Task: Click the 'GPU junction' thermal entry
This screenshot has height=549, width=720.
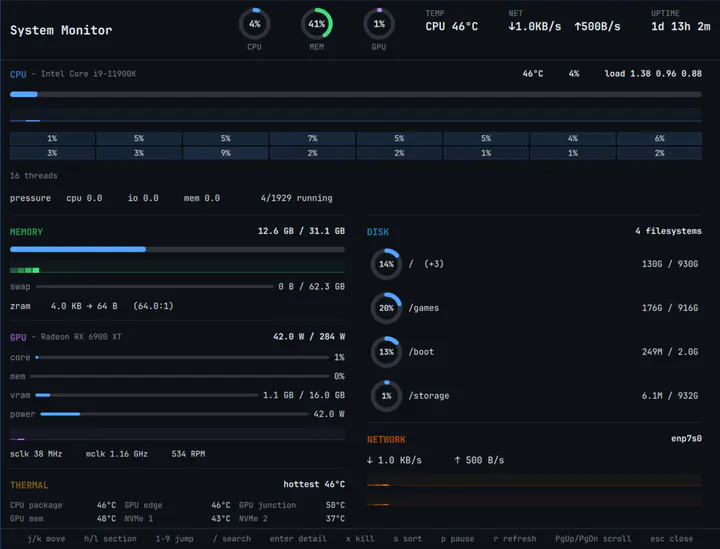Action: point(267,505)
